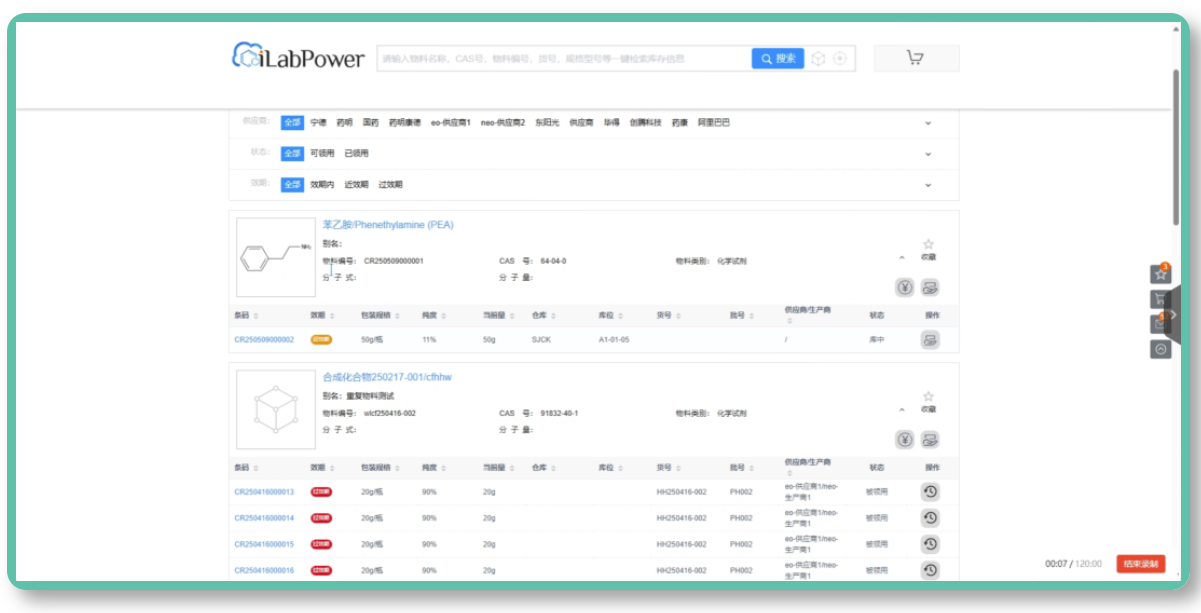
Task: Expand the 状态 filter row chevron
Action: pos(927,154)
